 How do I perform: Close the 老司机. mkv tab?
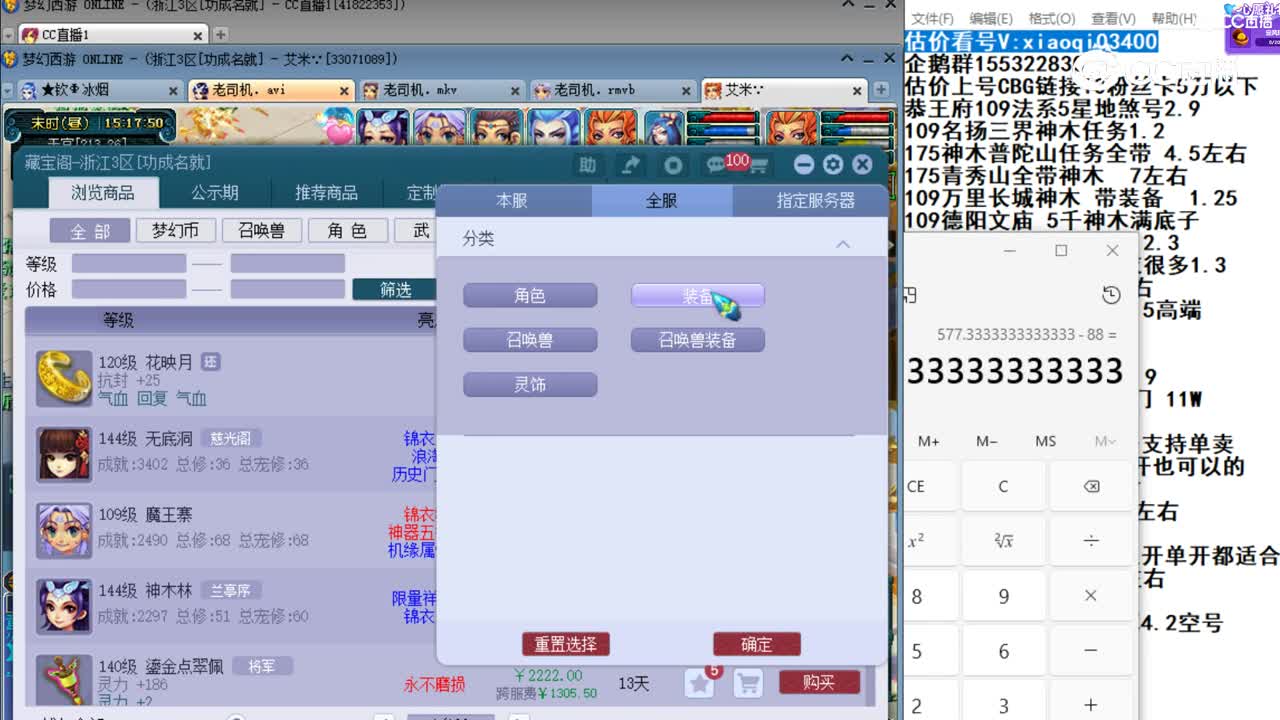tap(514, 90)
